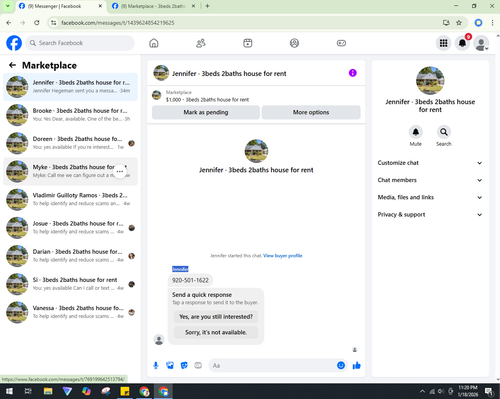Open the notifications bell icon

462,43
